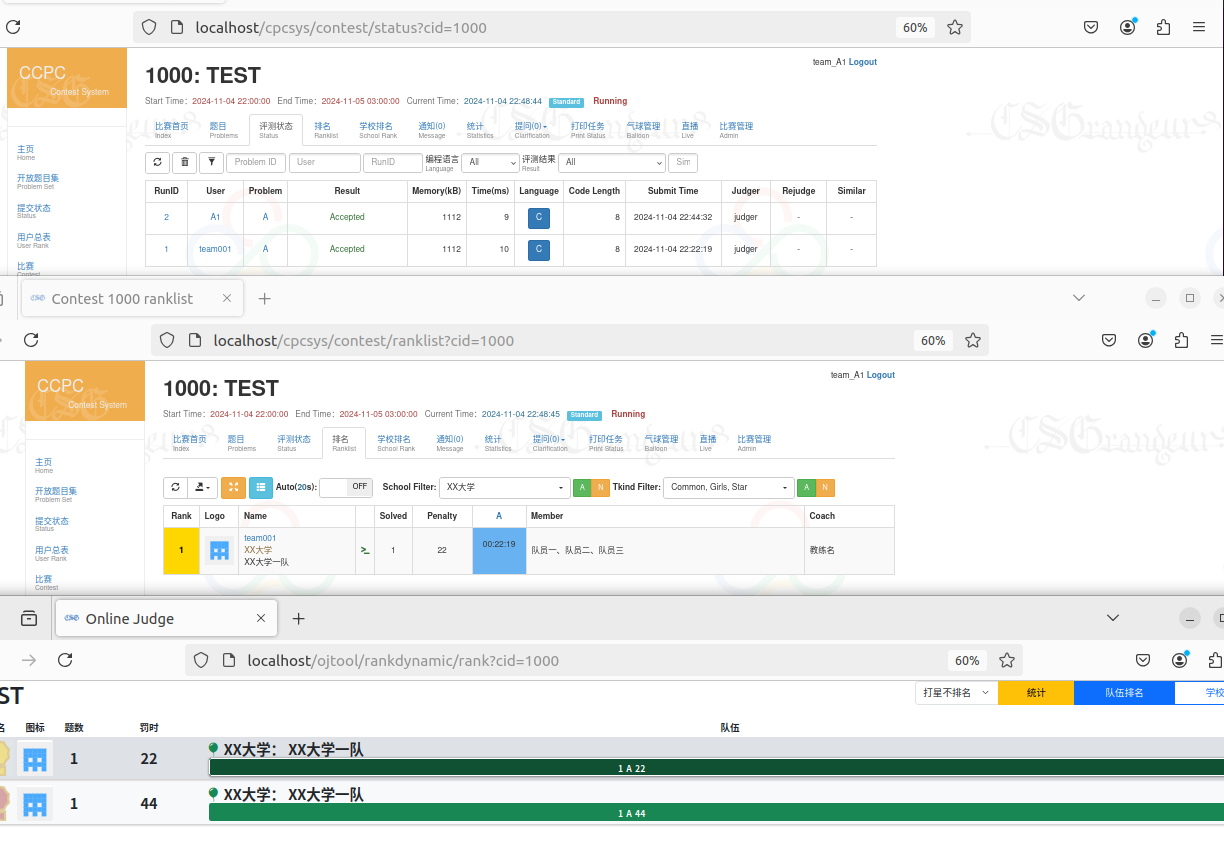Open the Firefox menu in the status window

point(1198,28)
